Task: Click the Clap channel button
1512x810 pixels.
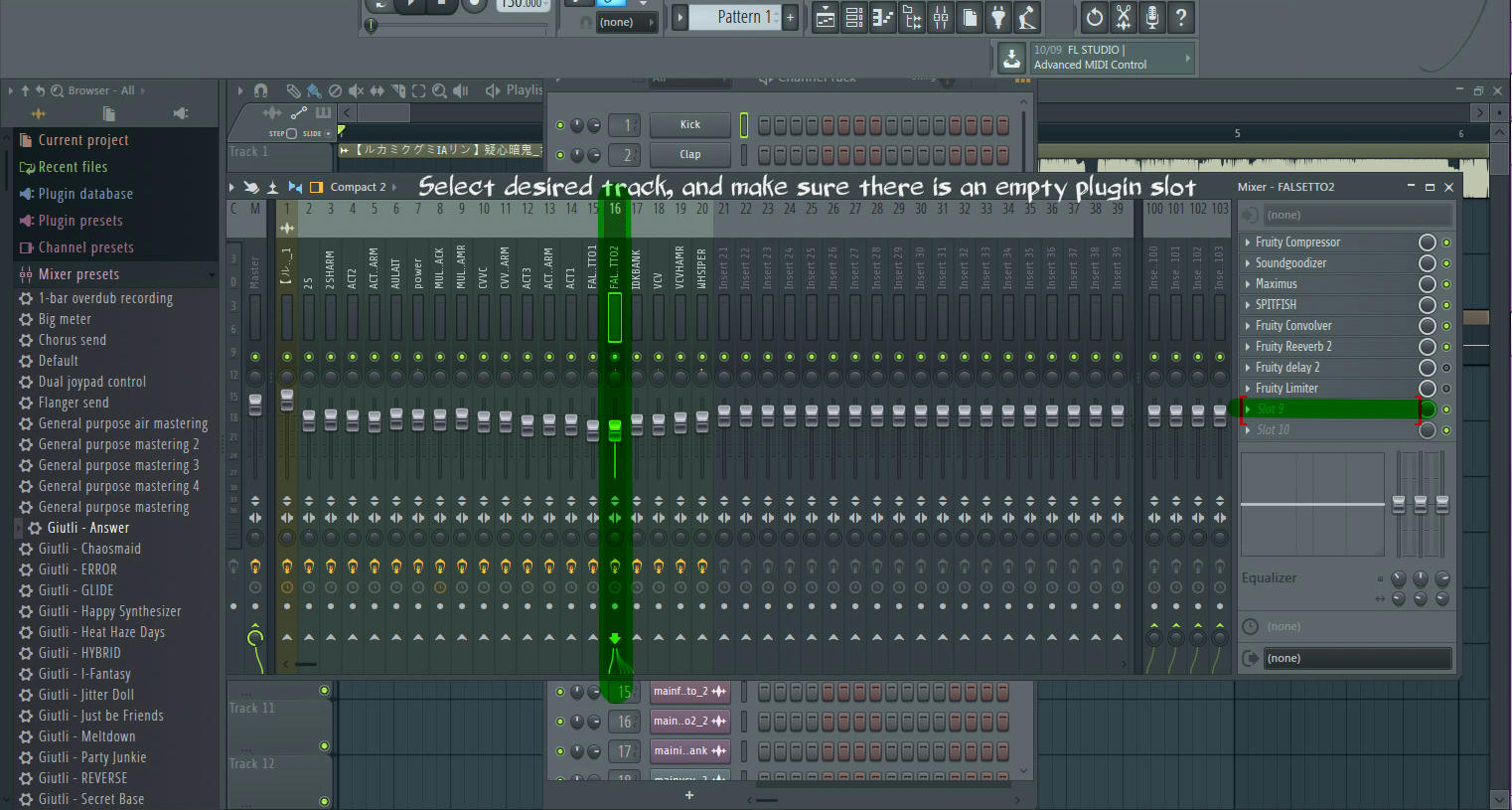Action: coord(689,154)
